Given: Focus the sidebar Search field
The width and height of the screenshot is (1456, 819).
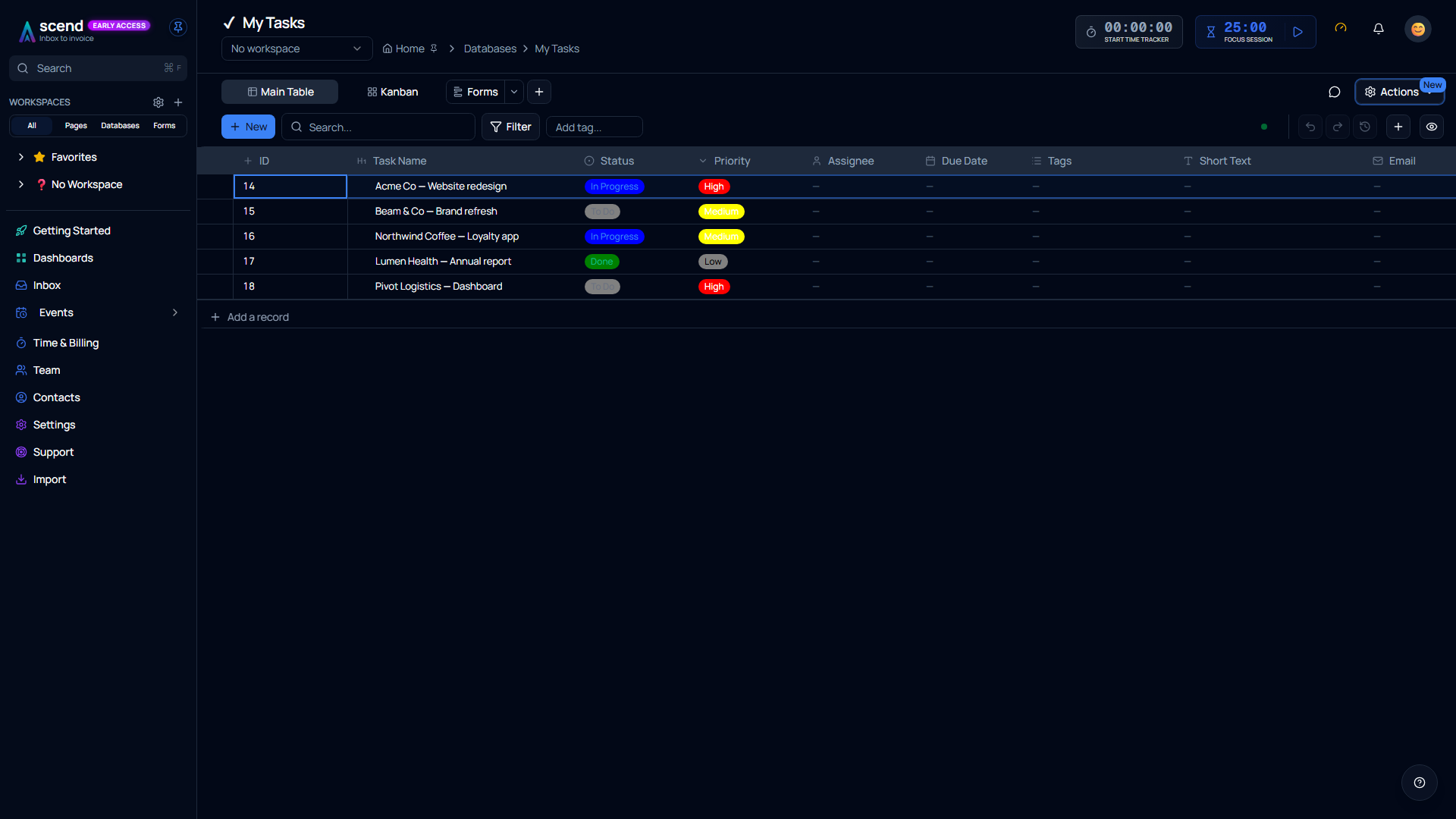Looking at the screenshot, I should coord(98,68).
